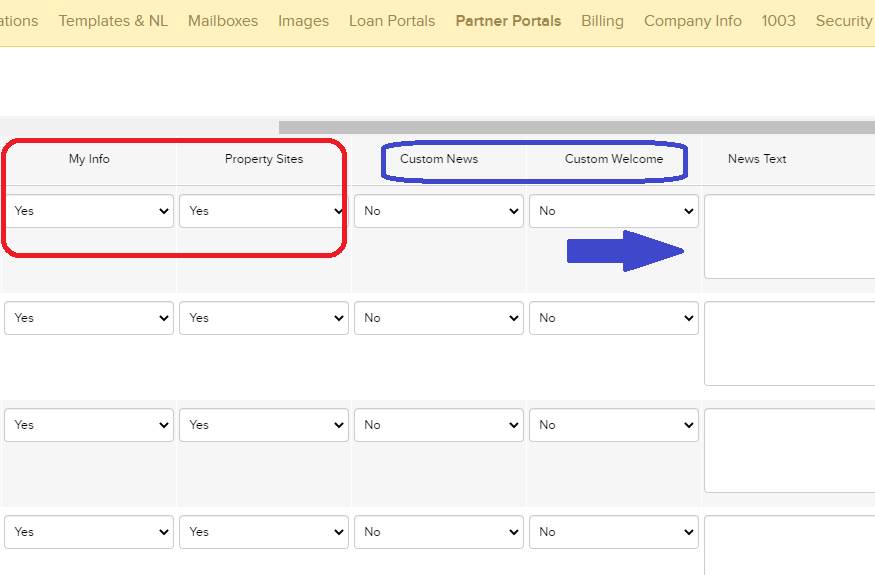This screenshot has width=875, height=575.
Task: Open fourth row My Info dropdown
Action: click(x=89, y=533)
